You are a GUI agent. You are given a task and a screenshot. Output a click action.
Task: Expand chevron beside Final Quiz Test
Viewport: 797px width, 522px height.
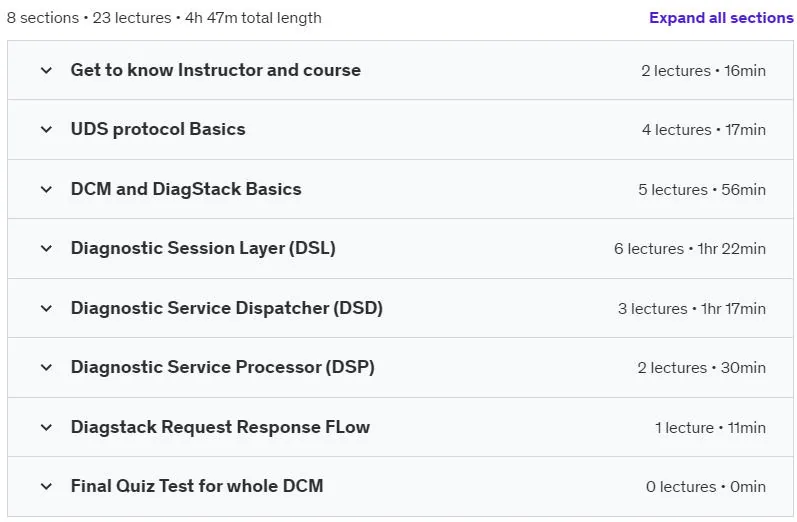click(46, 486)
